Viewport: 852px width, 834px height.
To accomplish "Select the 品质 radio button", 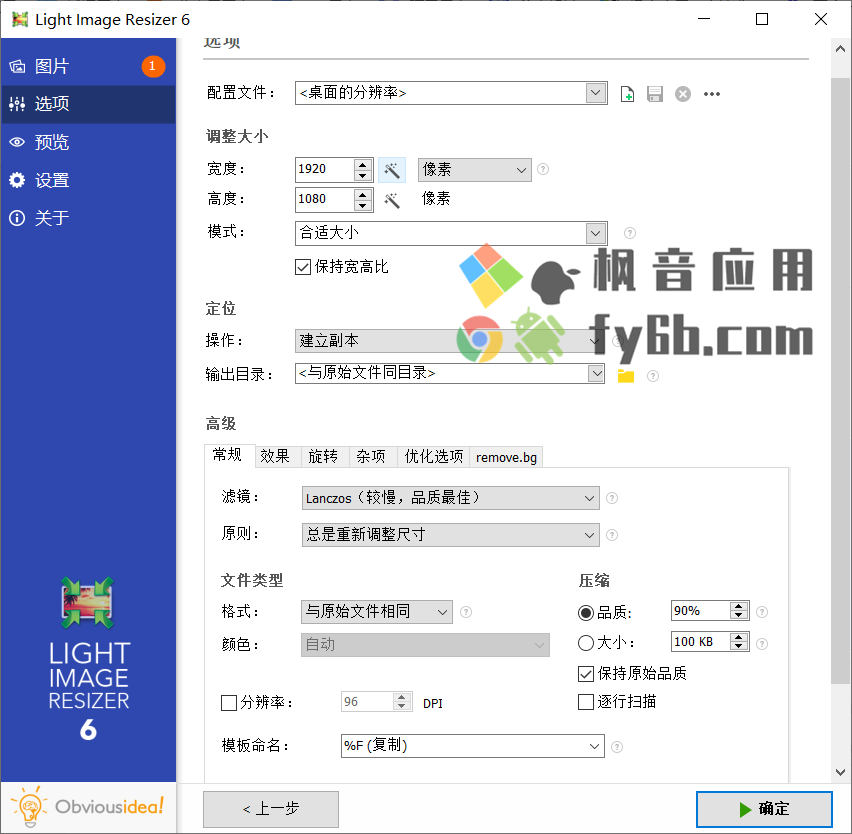I will pos(586,613).
